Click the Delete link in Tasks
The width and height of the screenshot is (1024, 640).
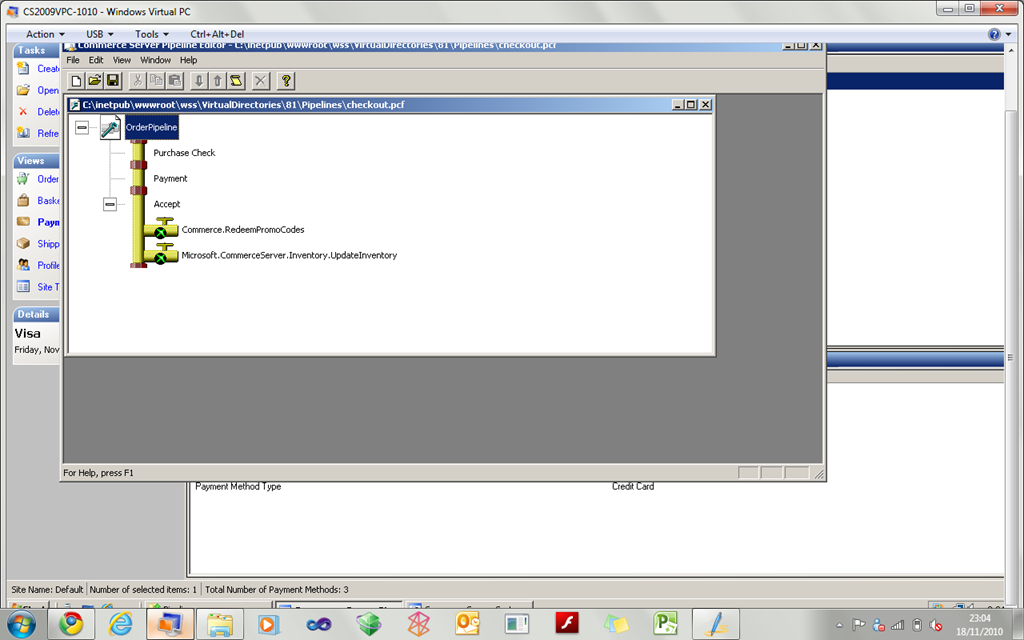coord(48,112)
